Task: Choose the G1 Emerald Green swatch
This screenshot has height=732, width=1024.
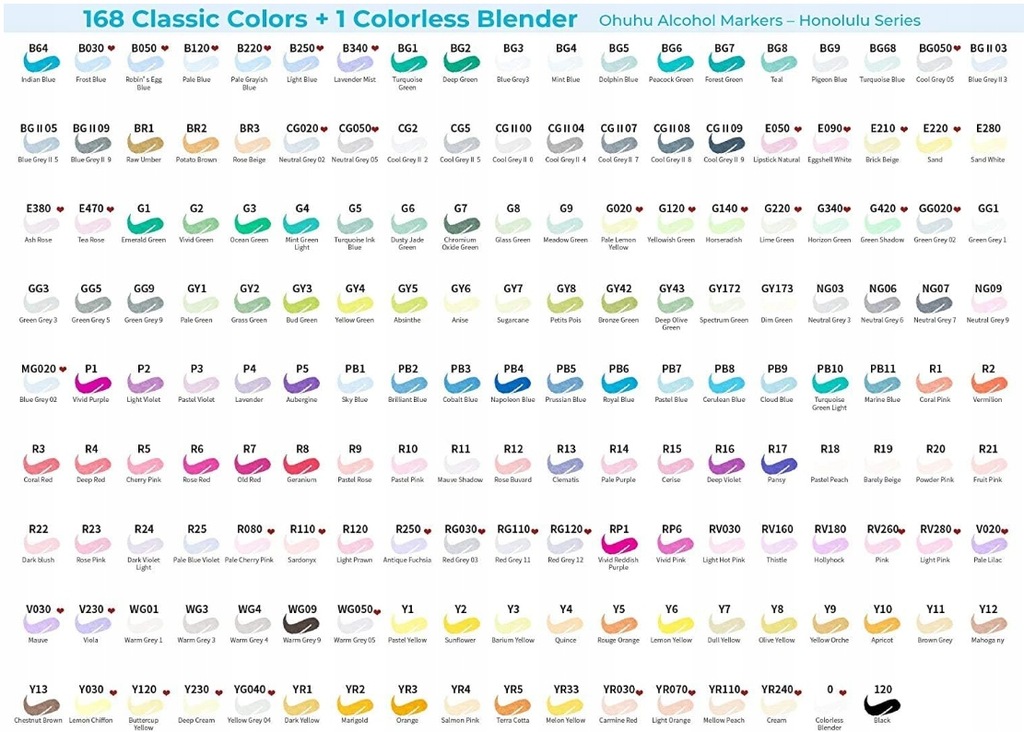Action: (146, 224)
